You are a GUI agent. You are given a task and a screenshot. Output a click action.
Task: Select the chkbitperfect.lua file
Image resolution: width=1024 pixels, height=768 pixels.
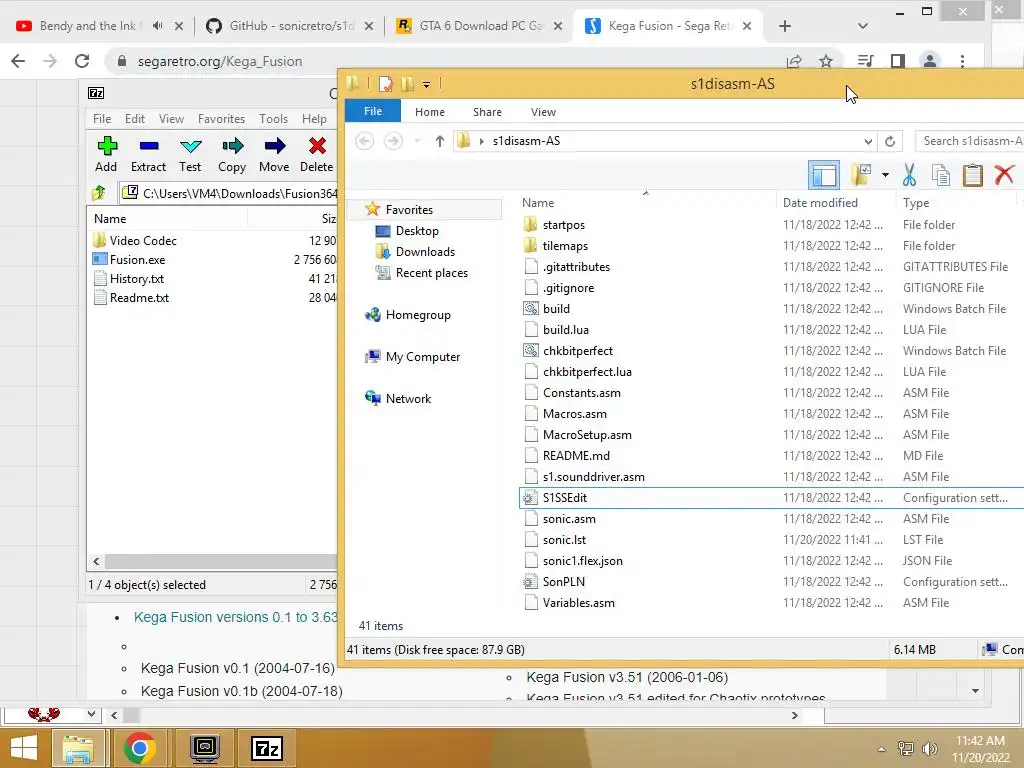pyautogui.click(x=587, y=372)
